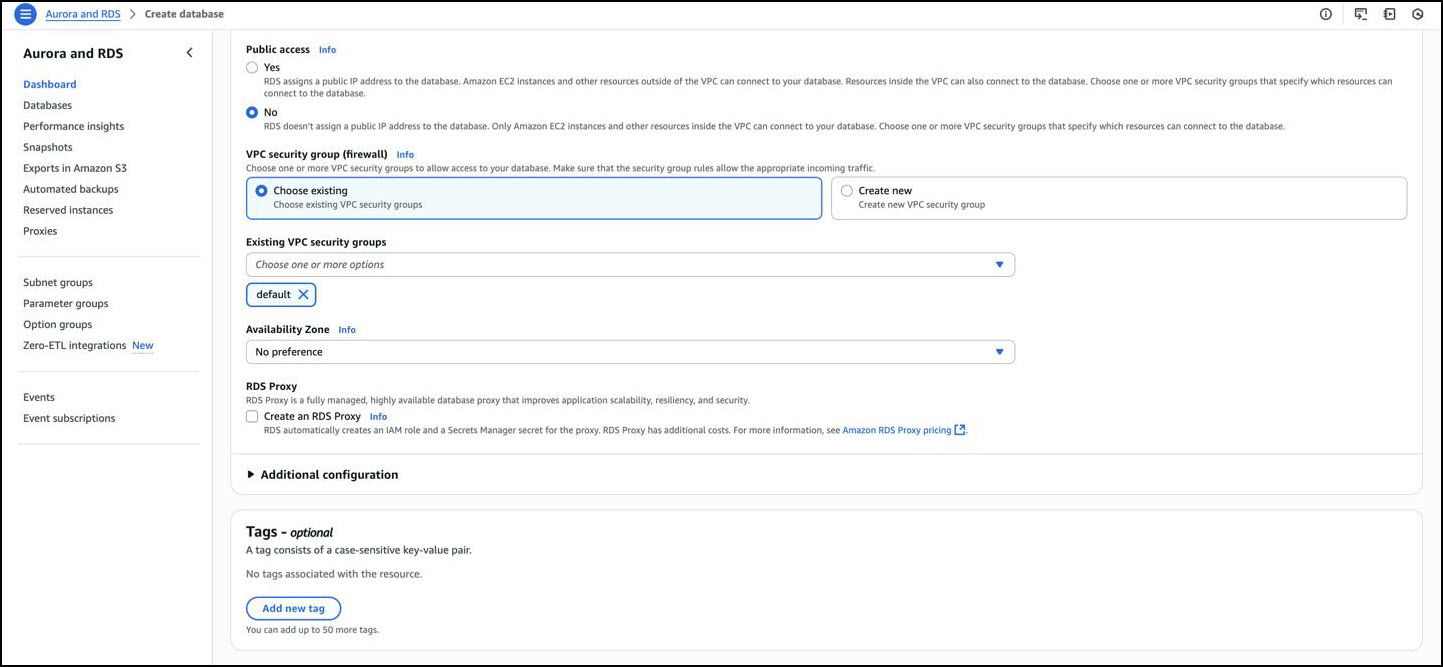Open the Amazon RDS Proxy pricing link
The image size is (1443, 667).
[896, 430]
